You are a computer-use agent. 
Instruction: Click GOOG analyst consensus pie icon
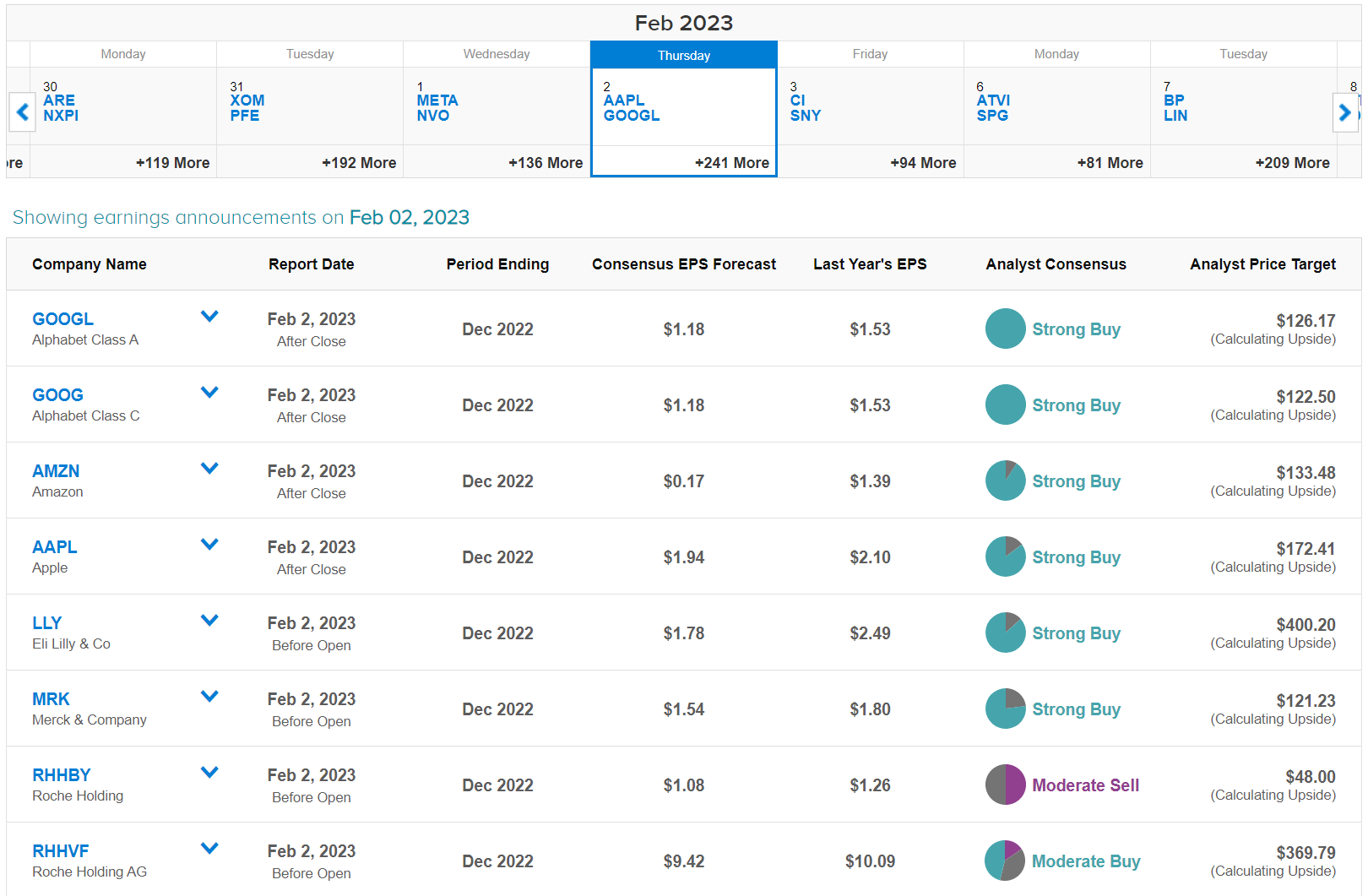[1005, 405]
